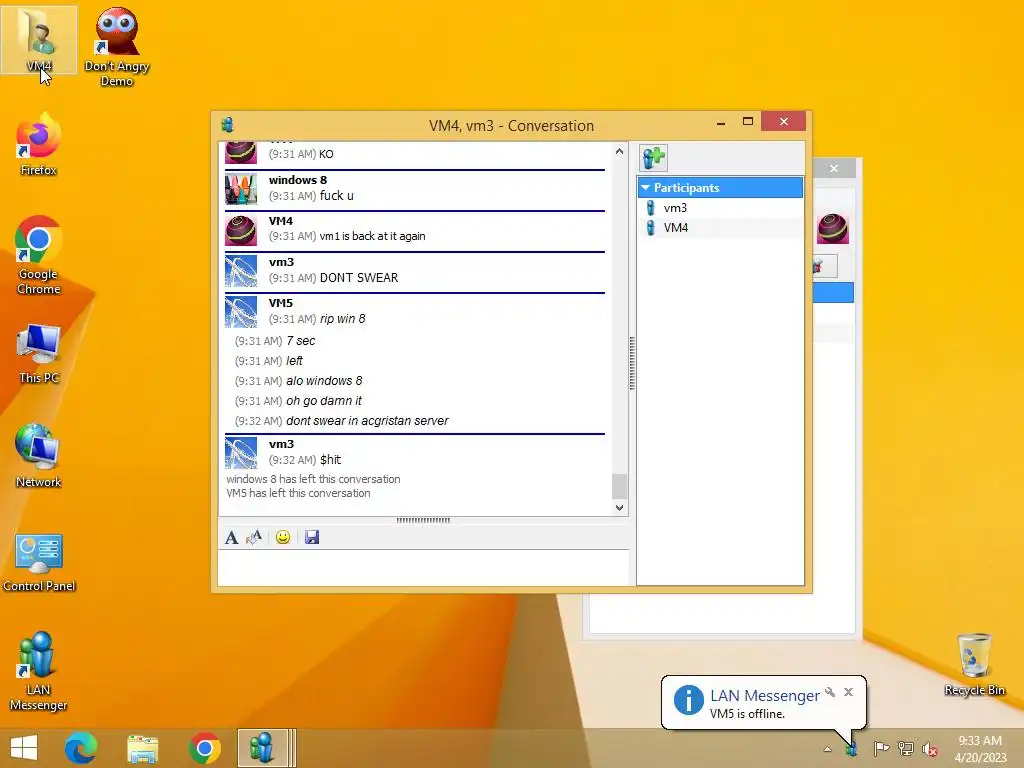This screenshot has width=1024, height=768.
Task: Select the Recycle Bin desktop icon
Action: [974, 665]
